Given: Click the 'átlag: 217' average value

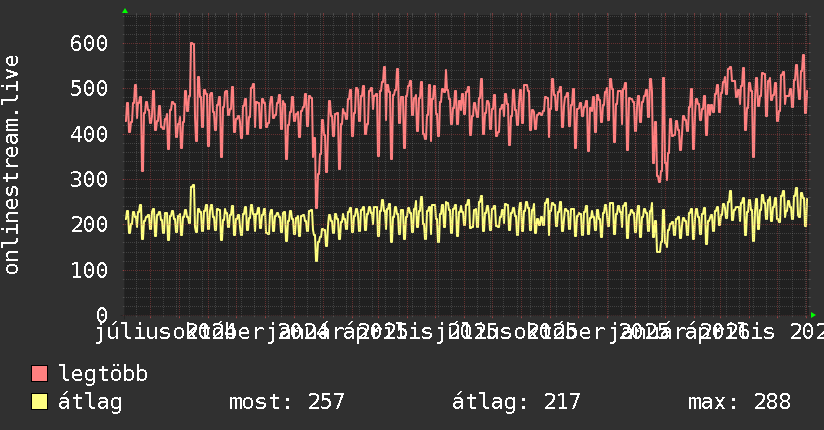Looking at the screenshot, I should coord(516,402).
